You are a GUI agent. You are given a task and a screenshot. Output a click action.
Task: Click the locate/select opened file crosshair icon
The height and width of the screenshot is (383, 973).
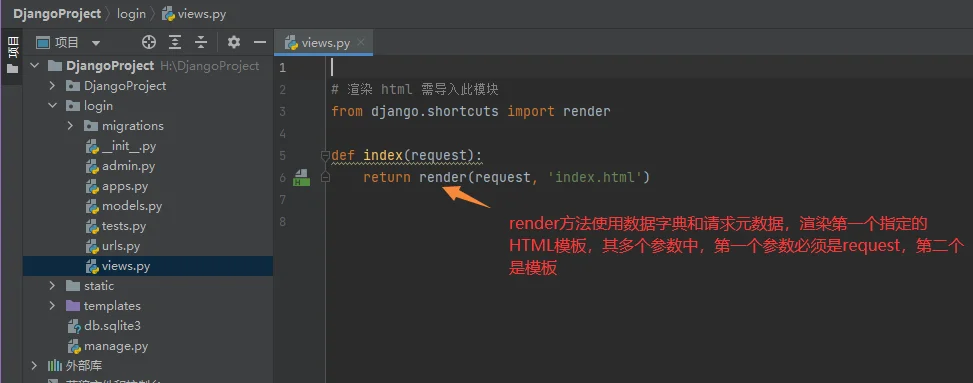pyautogui.click(x=149, y=42)
